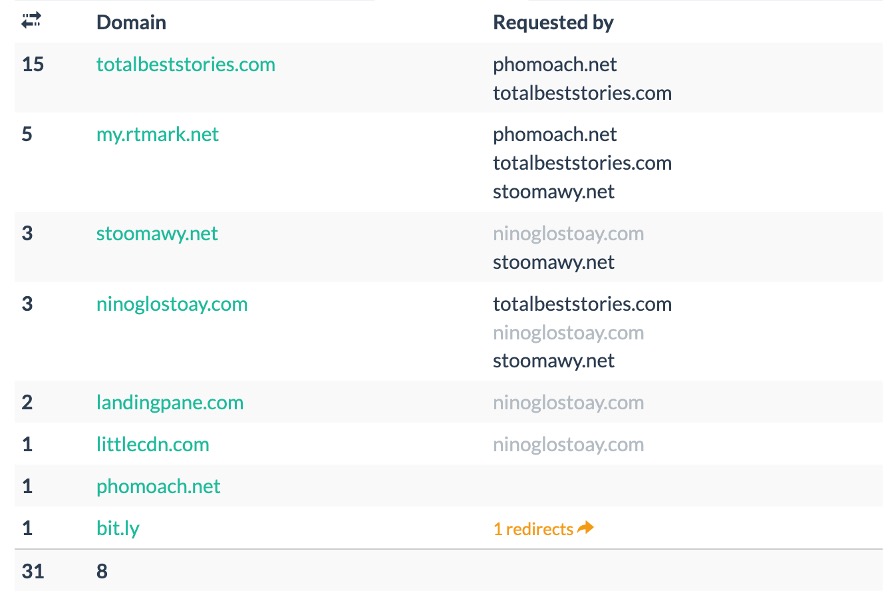890x592 pixels.
Task: Click stoomawy.net requester in the my.rtmark.net row
Action: [553, 192]
